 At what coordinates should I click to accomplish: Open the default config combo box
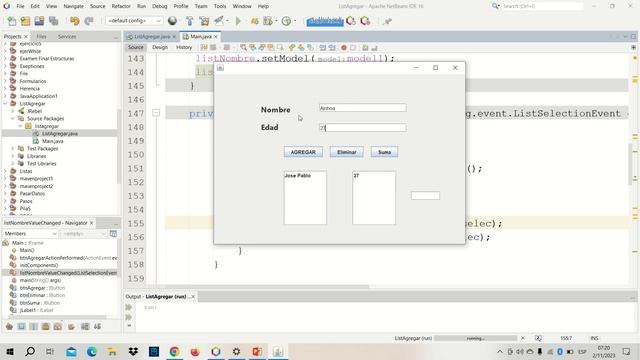coord(134,21)
